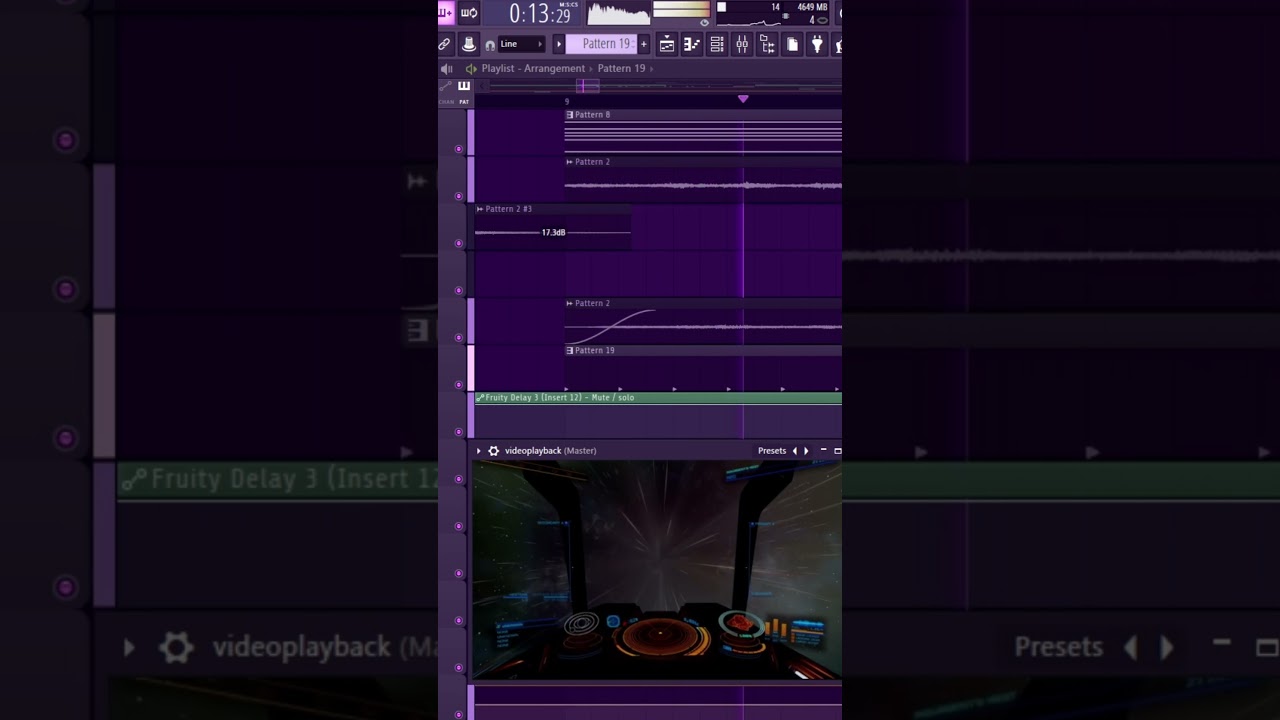
Task: Click the Pattern 19 selector up/down arrows
Action: click(633, 44)
